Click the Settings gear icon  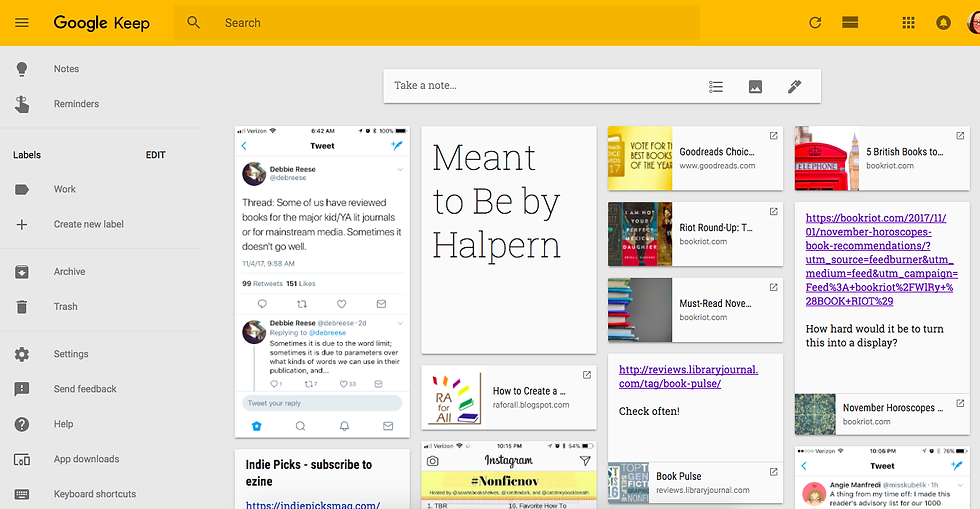coord(22,355)
